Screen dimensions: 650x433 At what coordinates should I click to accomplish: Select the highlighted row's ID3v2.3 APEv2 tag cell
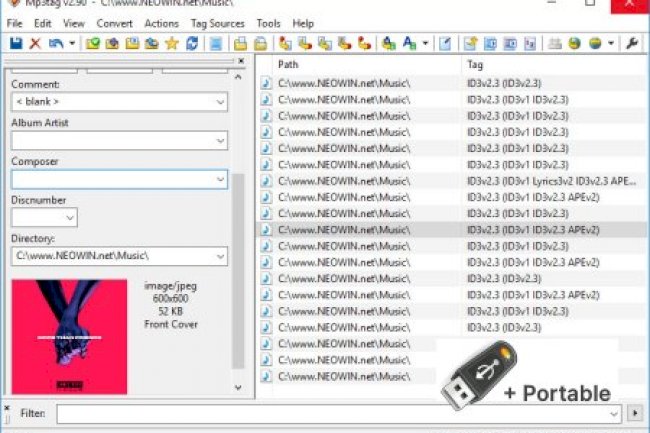point(533,230)
